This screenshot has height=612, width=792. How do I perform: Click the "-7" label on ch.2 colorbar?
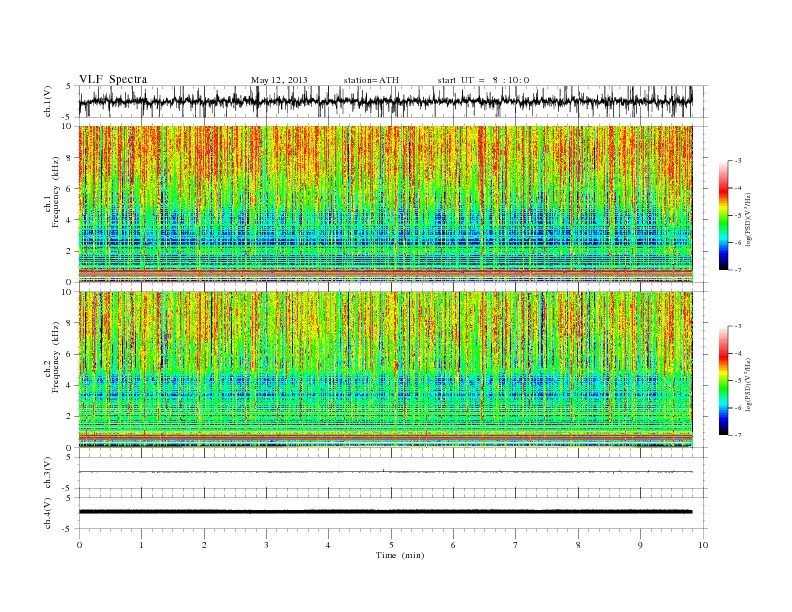coord(737,435)
